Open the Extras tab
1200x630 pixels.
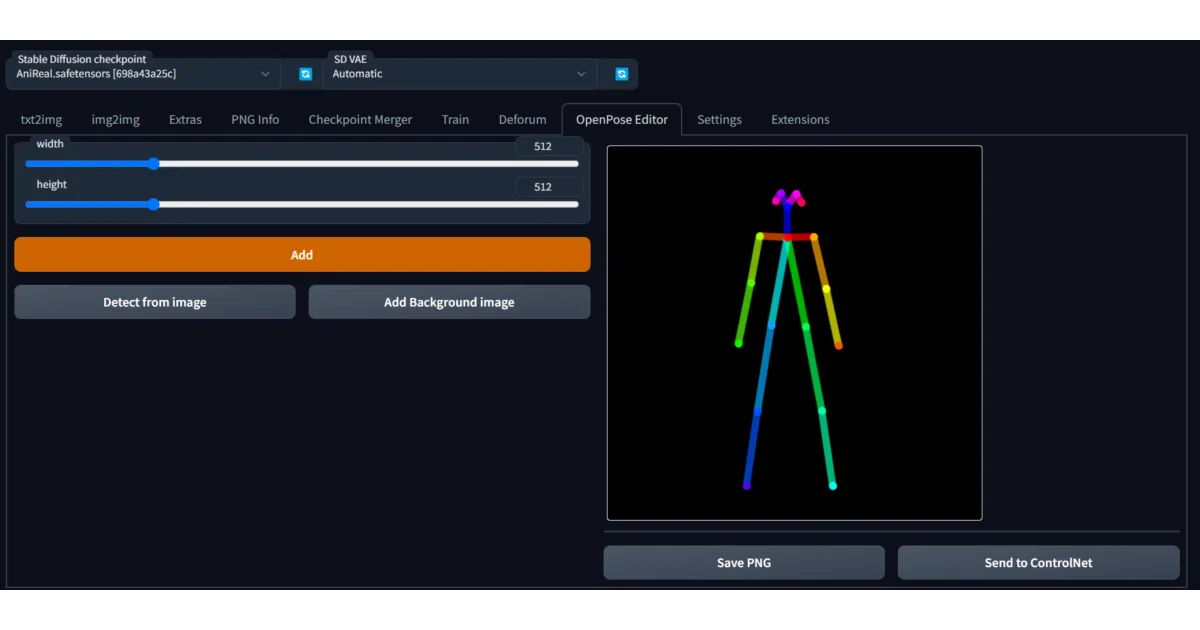pos(185,119)
